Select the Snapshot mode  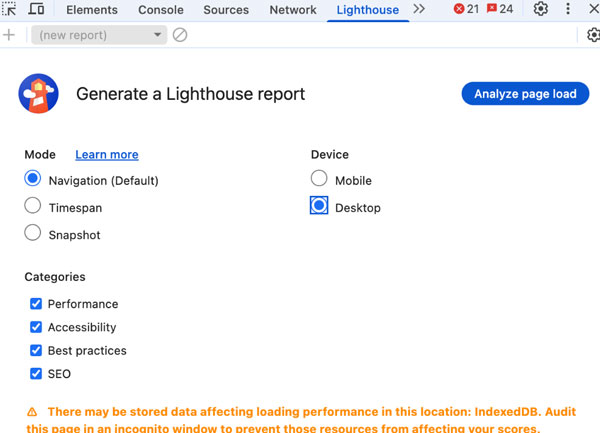[x=33, y=233]
